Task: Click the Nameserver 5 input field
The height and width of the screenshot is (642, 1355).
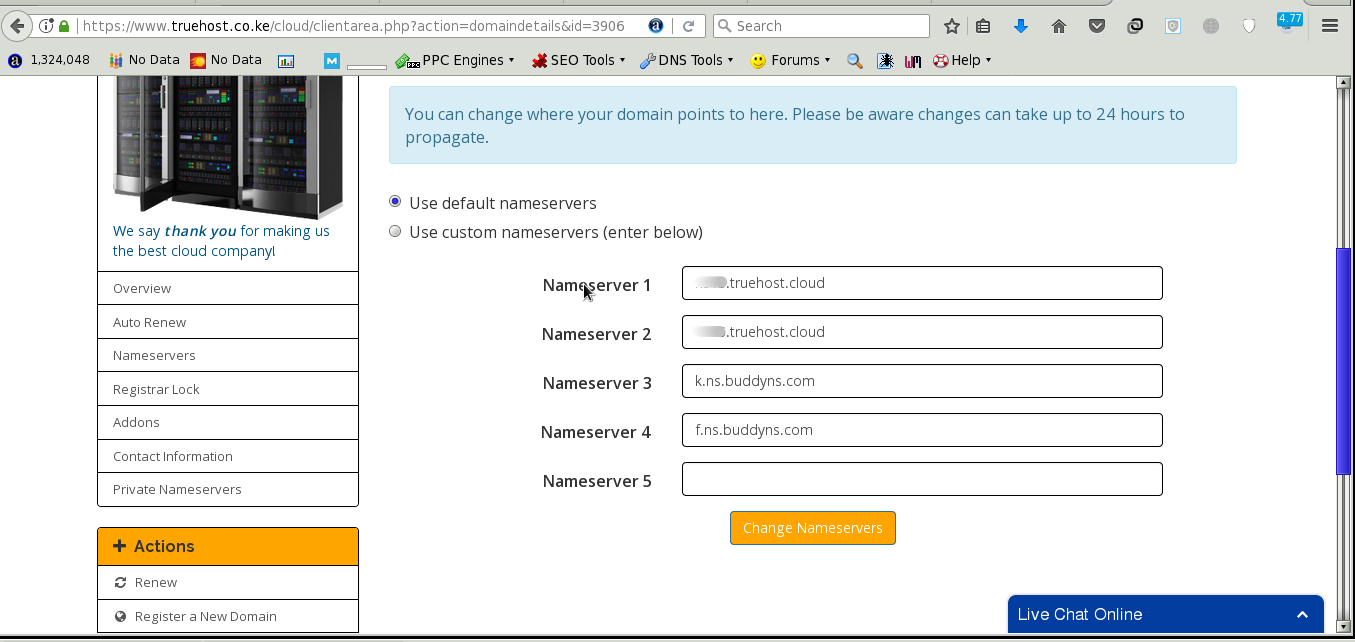Action: (x=921, y=479)
